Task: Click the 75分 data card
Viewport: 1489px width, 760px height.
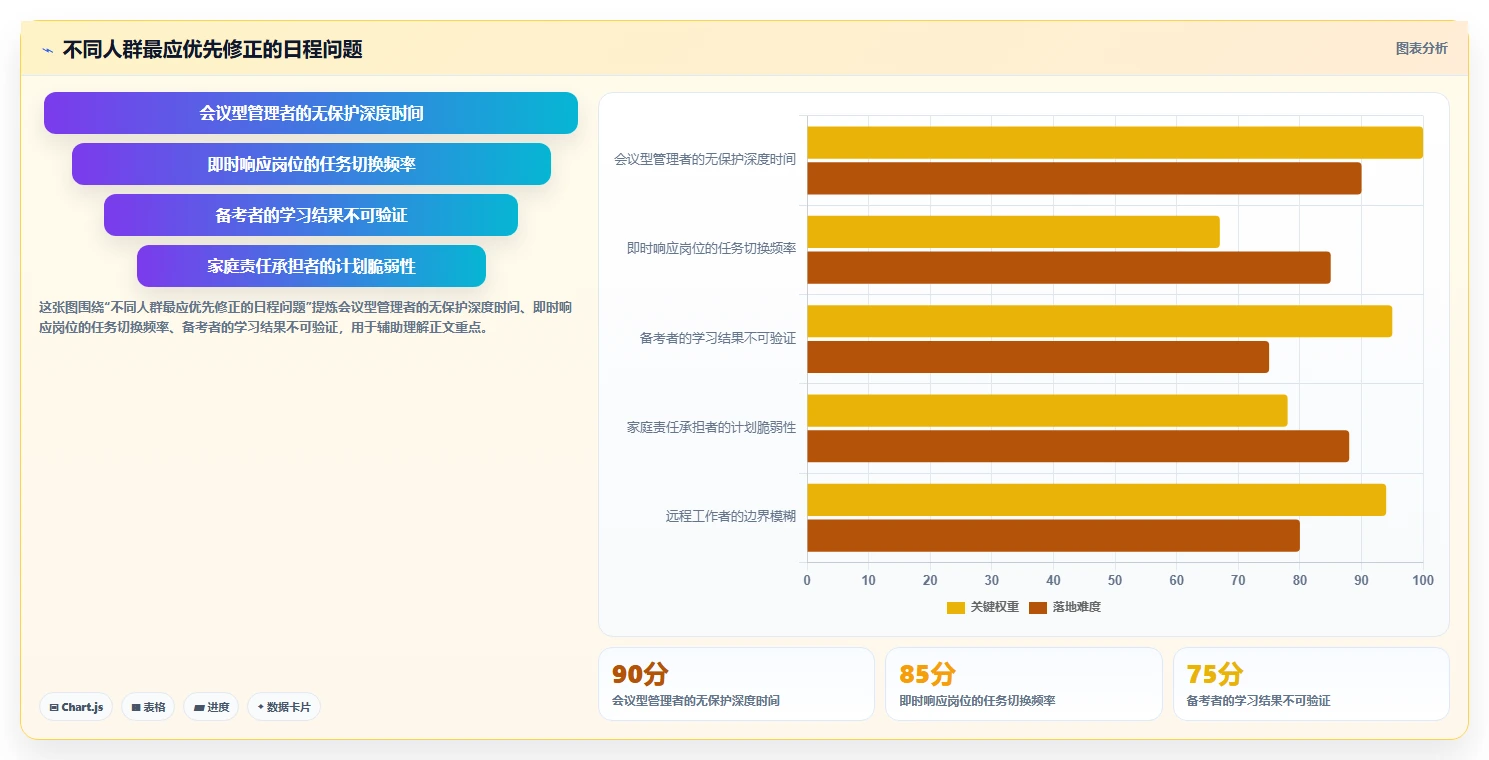Action: pyautogui.click(x=1311, y=684)
